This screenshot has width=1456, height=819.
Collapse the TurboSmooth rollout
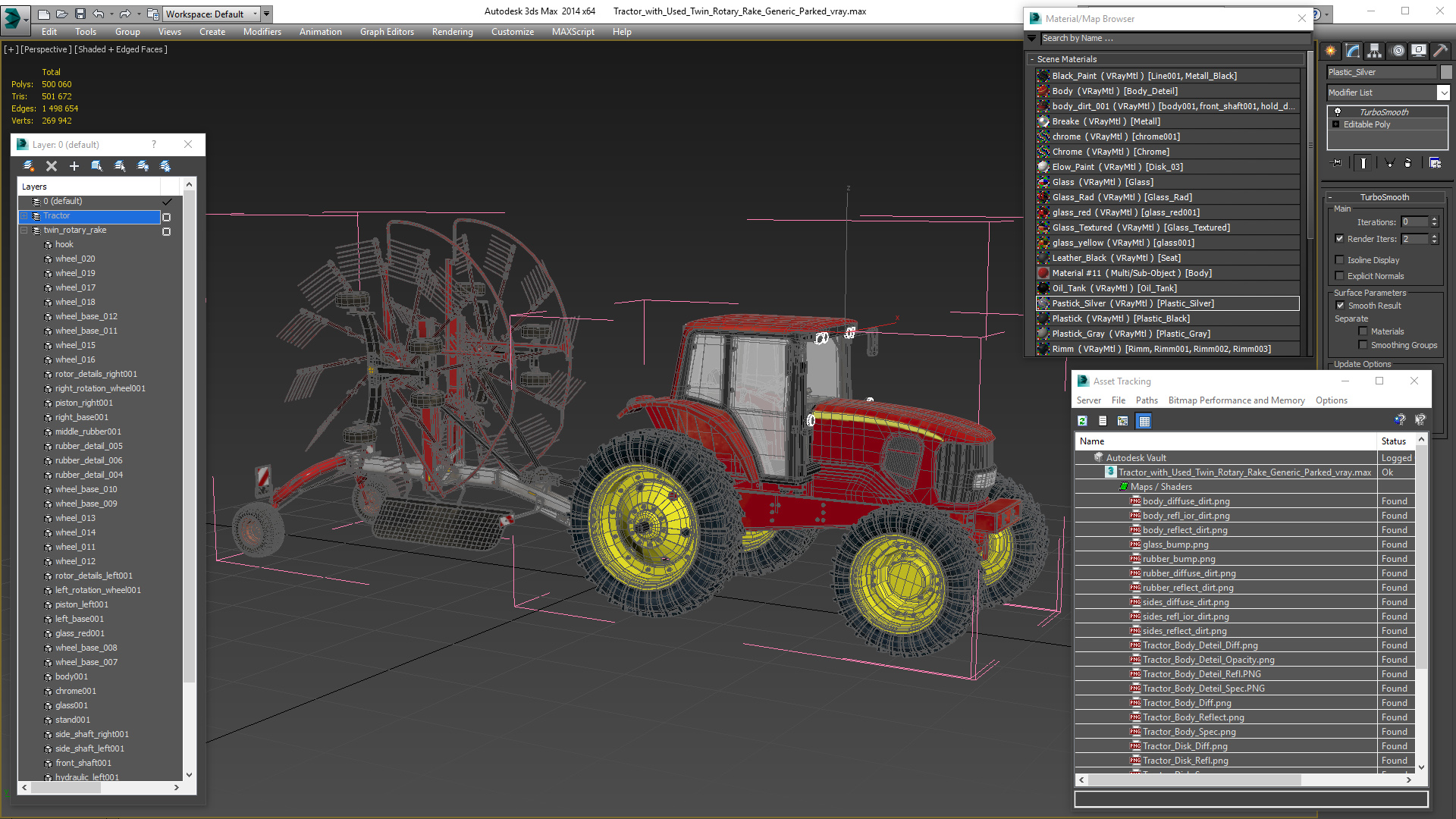(x=1330, y=197)
